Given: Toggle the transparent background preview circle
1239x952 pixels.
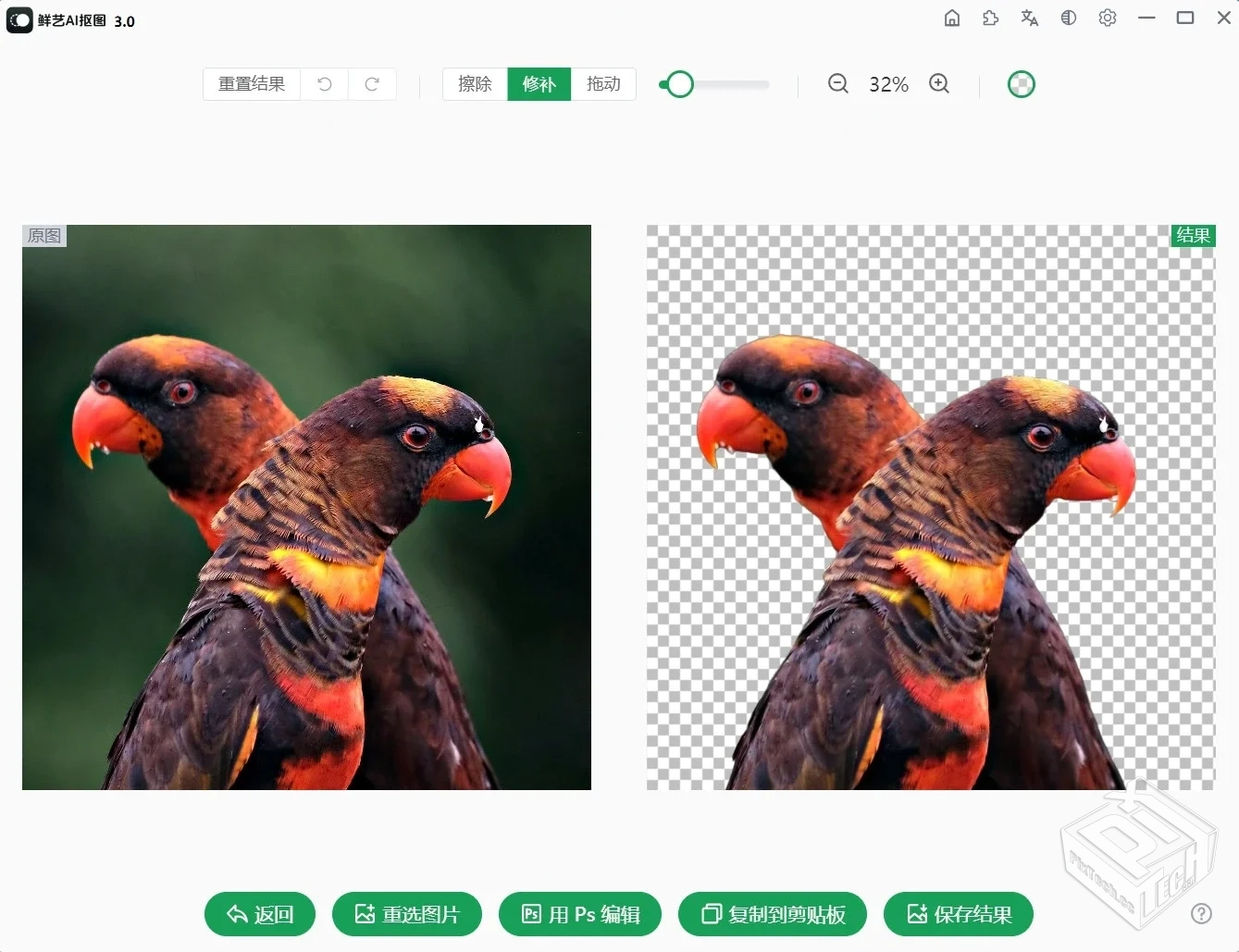Looking at the screenshot, I should 1021,84.
